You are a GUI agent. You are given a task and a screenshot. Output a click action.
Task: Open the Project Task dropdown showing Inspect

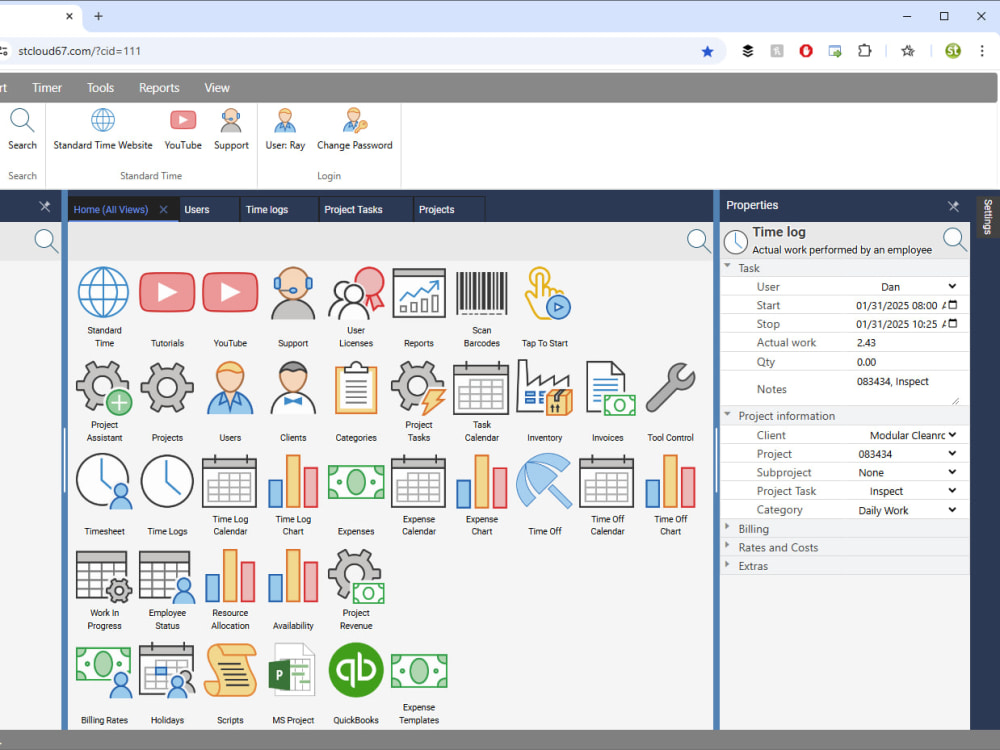(x=906, y=491)
